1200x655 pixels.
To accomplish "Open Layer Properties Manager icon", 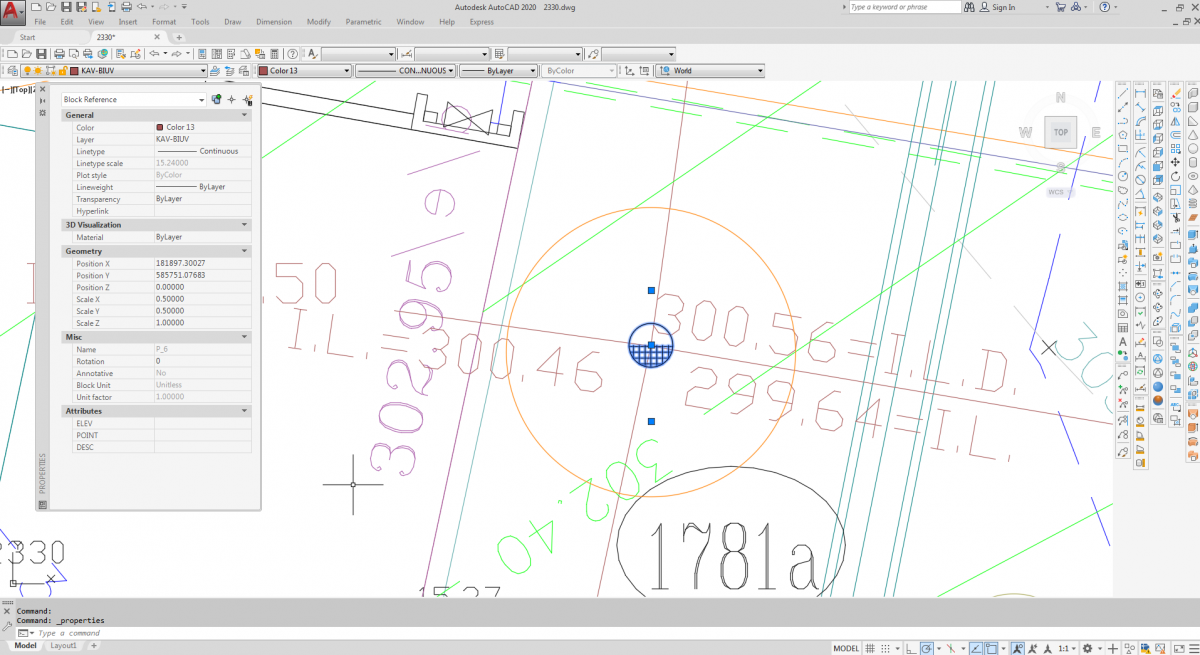I will [x=13, y=71].
